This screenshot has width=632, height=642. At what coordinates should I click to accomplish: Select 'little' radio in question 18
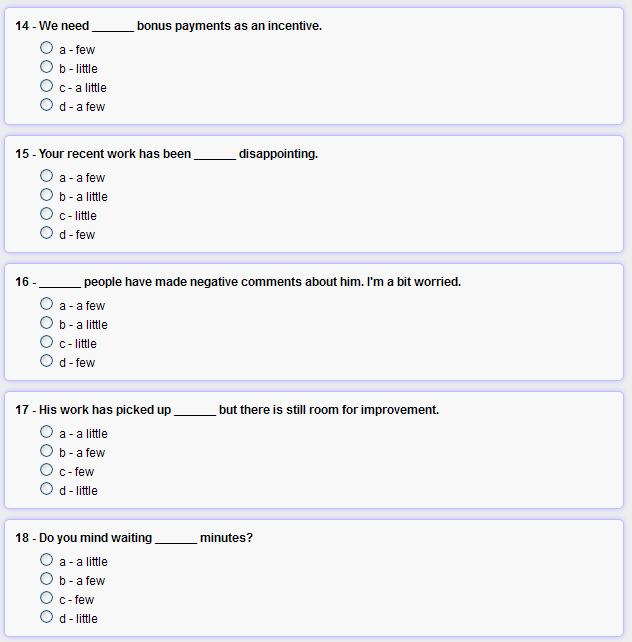point(47,617)
